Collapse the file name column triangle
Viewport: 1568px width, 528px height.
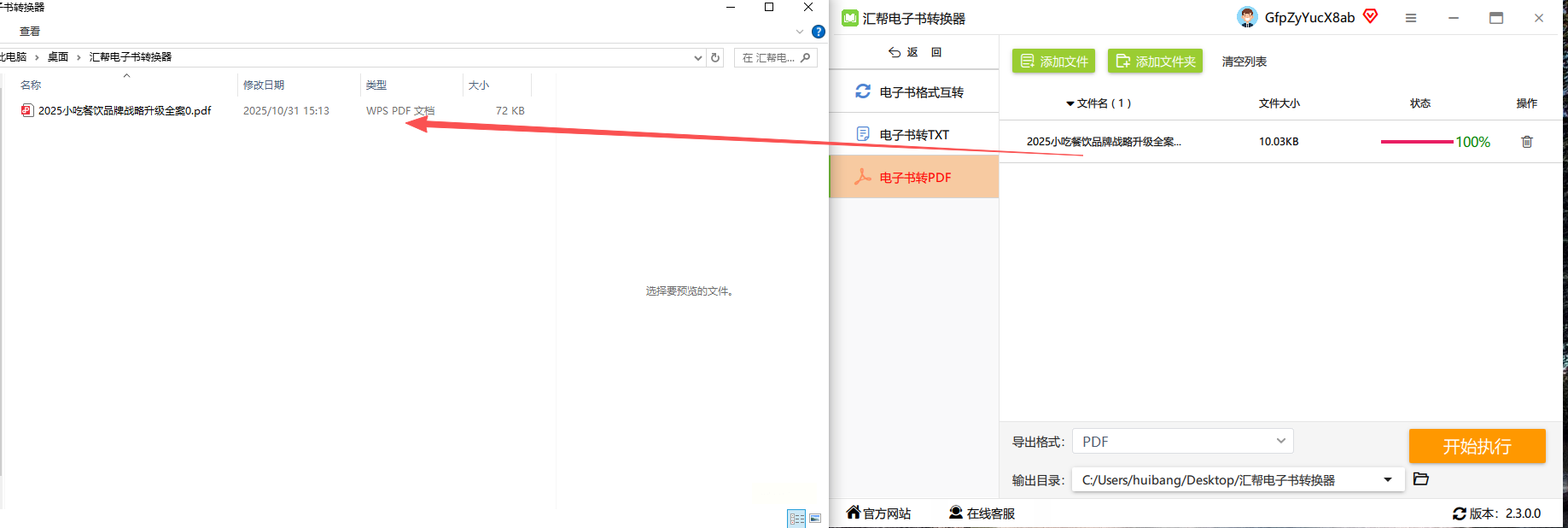coord(1070,104)
